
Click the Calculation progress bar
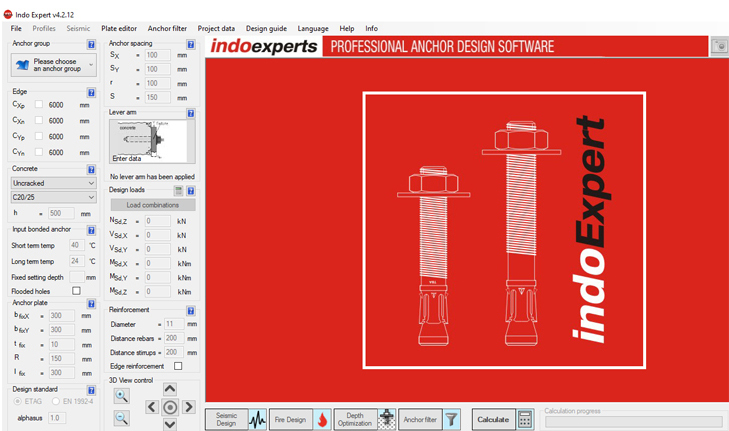pyautogui.click(x=634, y=422)
